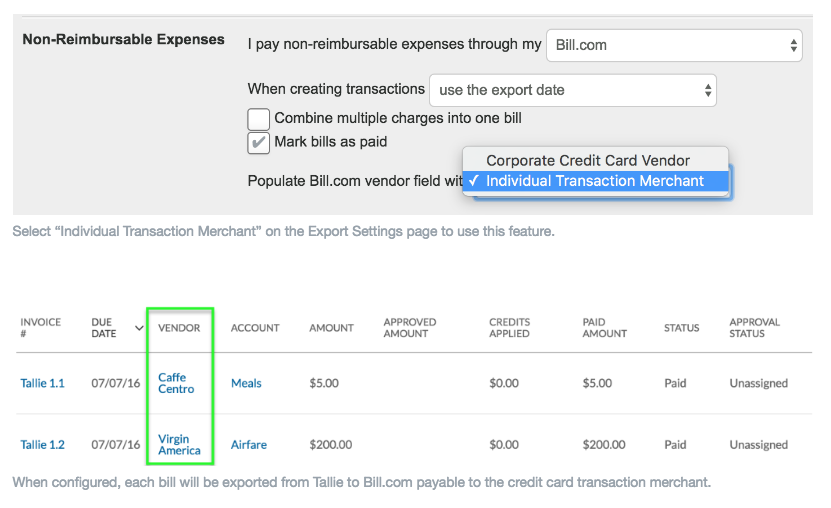831x508 pixels.
Task: Click the Account column header
Action: coord(255,328)
